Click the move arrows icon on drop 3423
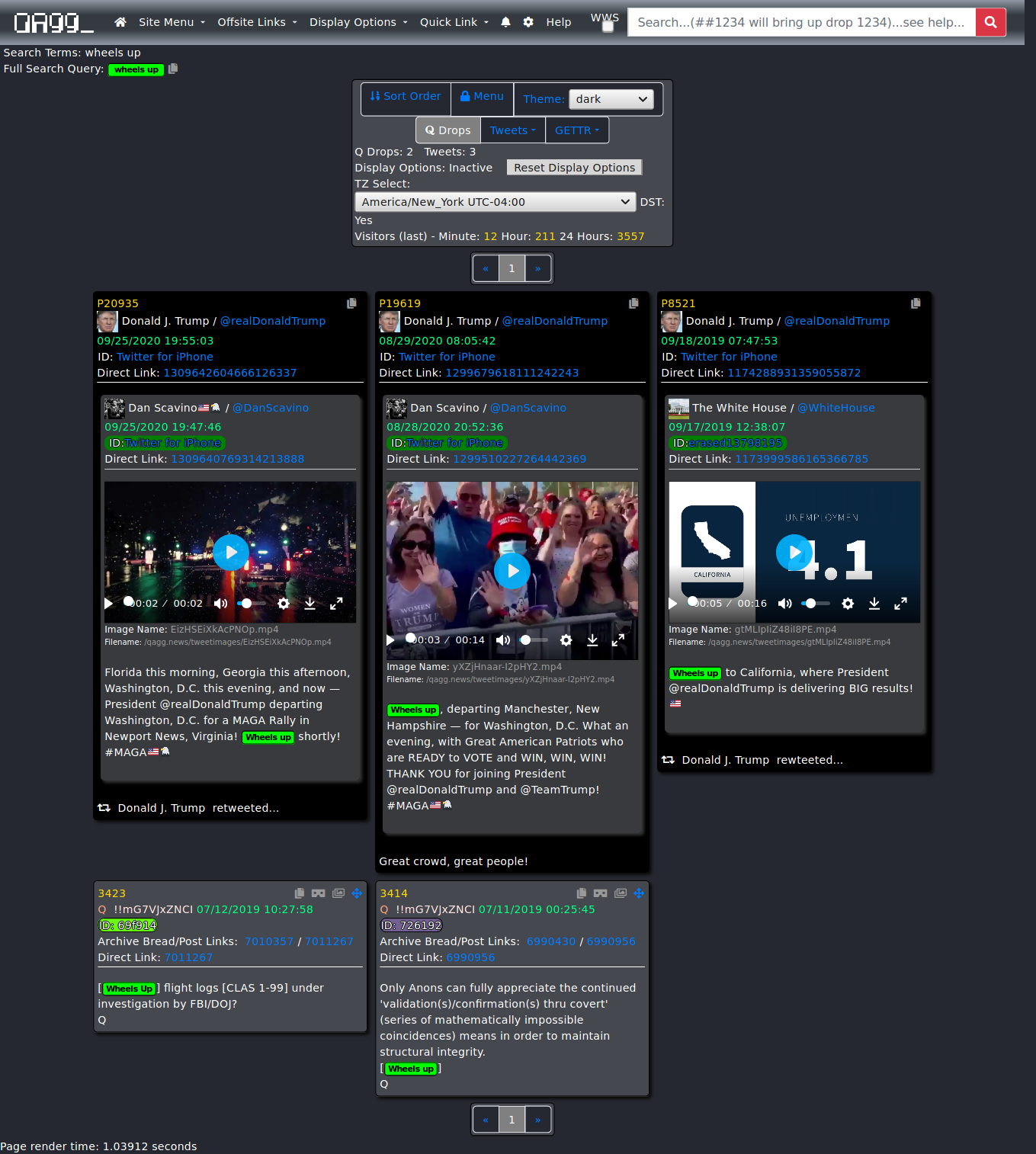Image resolution: width=1036 pixels, height=1154 pixels. pos(357,893)
